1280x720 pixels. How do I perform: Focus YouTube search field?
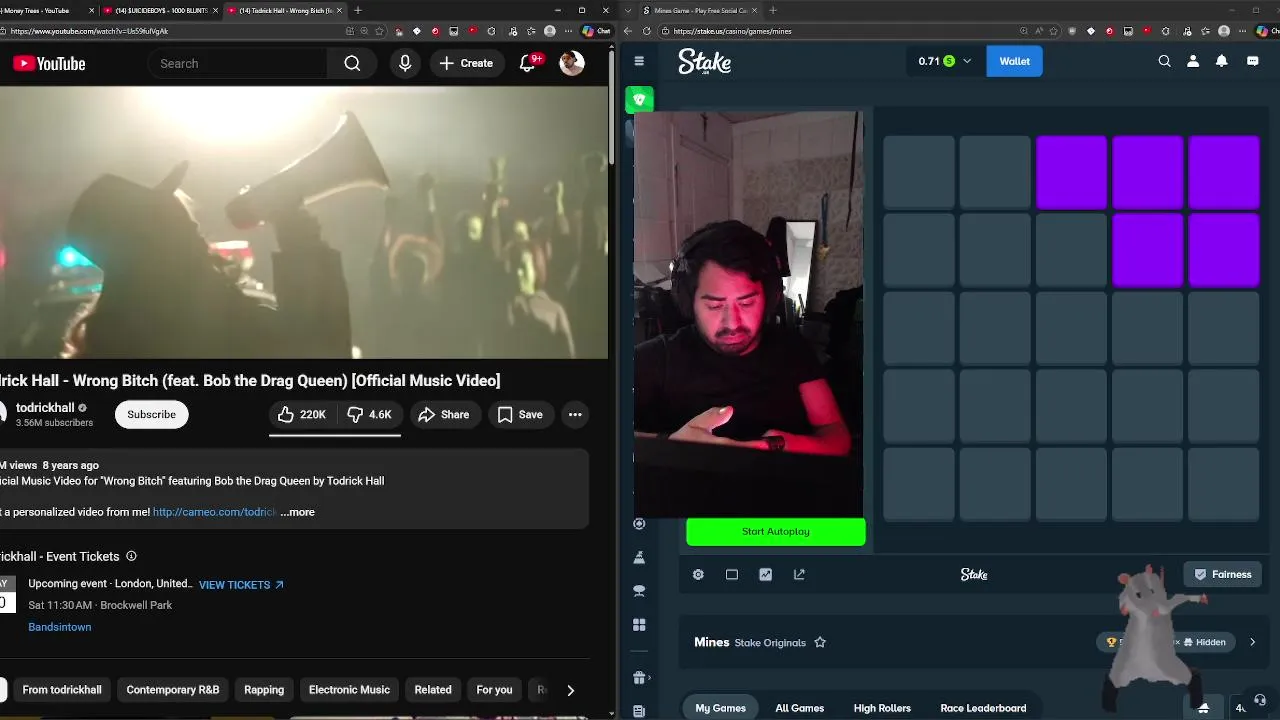[238, 63]
